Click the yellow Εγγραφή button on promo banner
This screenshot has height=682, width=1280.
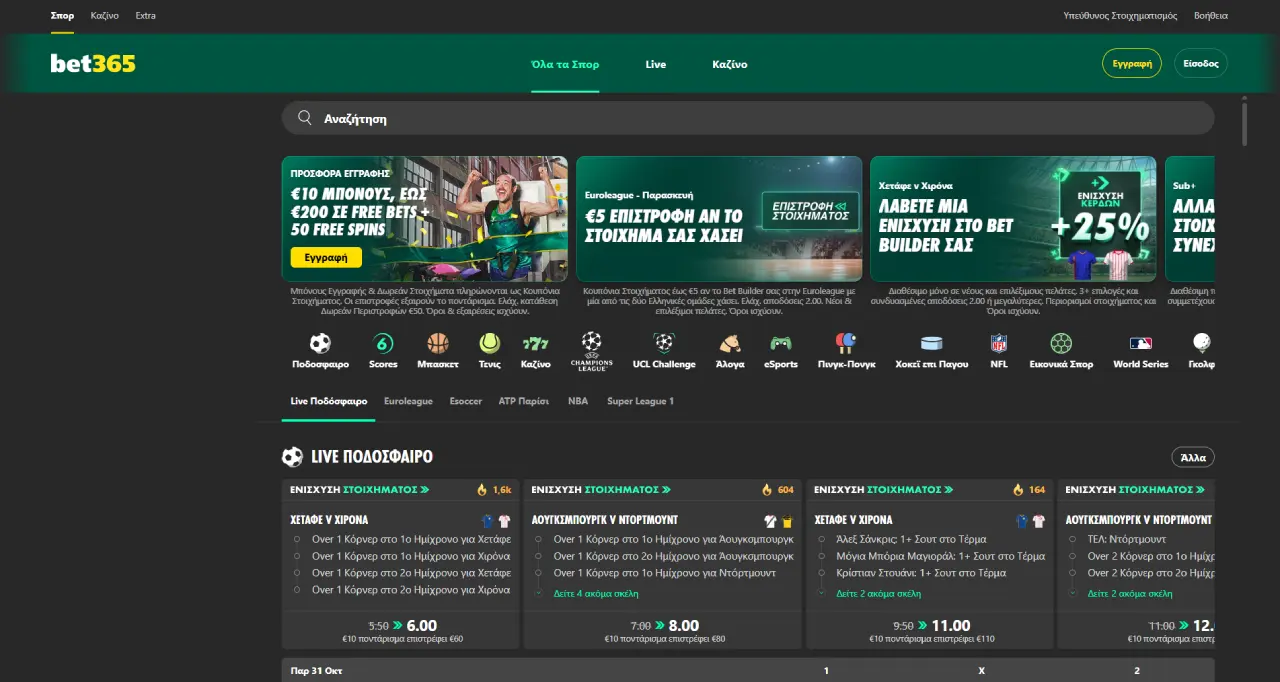[x=326, y=257]
